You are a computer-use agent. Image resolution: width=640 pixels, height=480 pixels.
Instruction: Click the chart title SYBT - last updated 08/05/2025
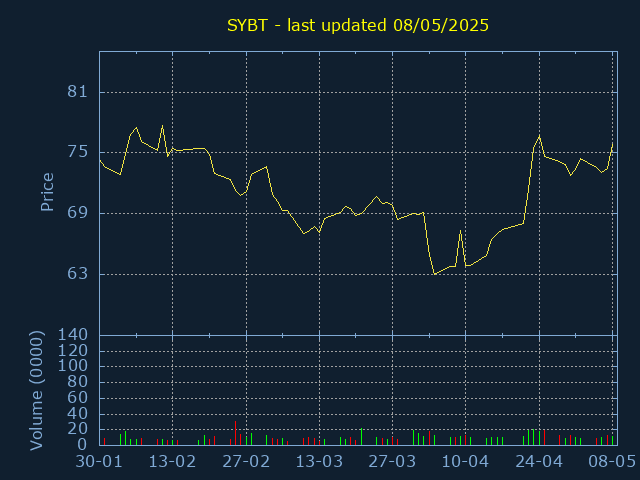coord(358,25)
